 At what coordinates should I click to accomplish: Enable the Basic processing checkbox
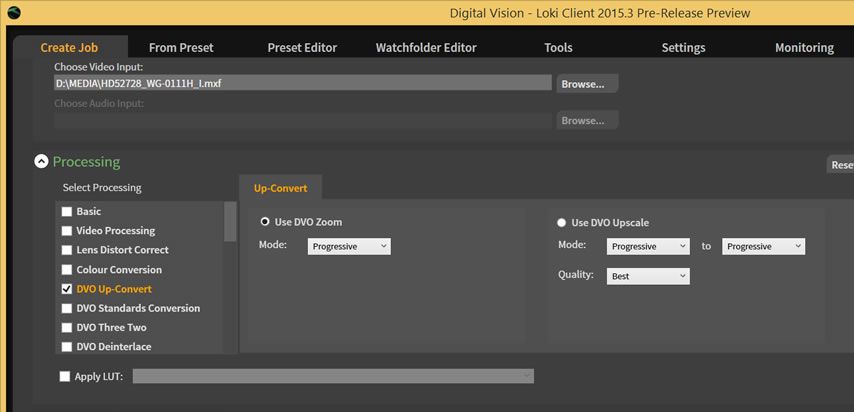(x=66, y=211)
